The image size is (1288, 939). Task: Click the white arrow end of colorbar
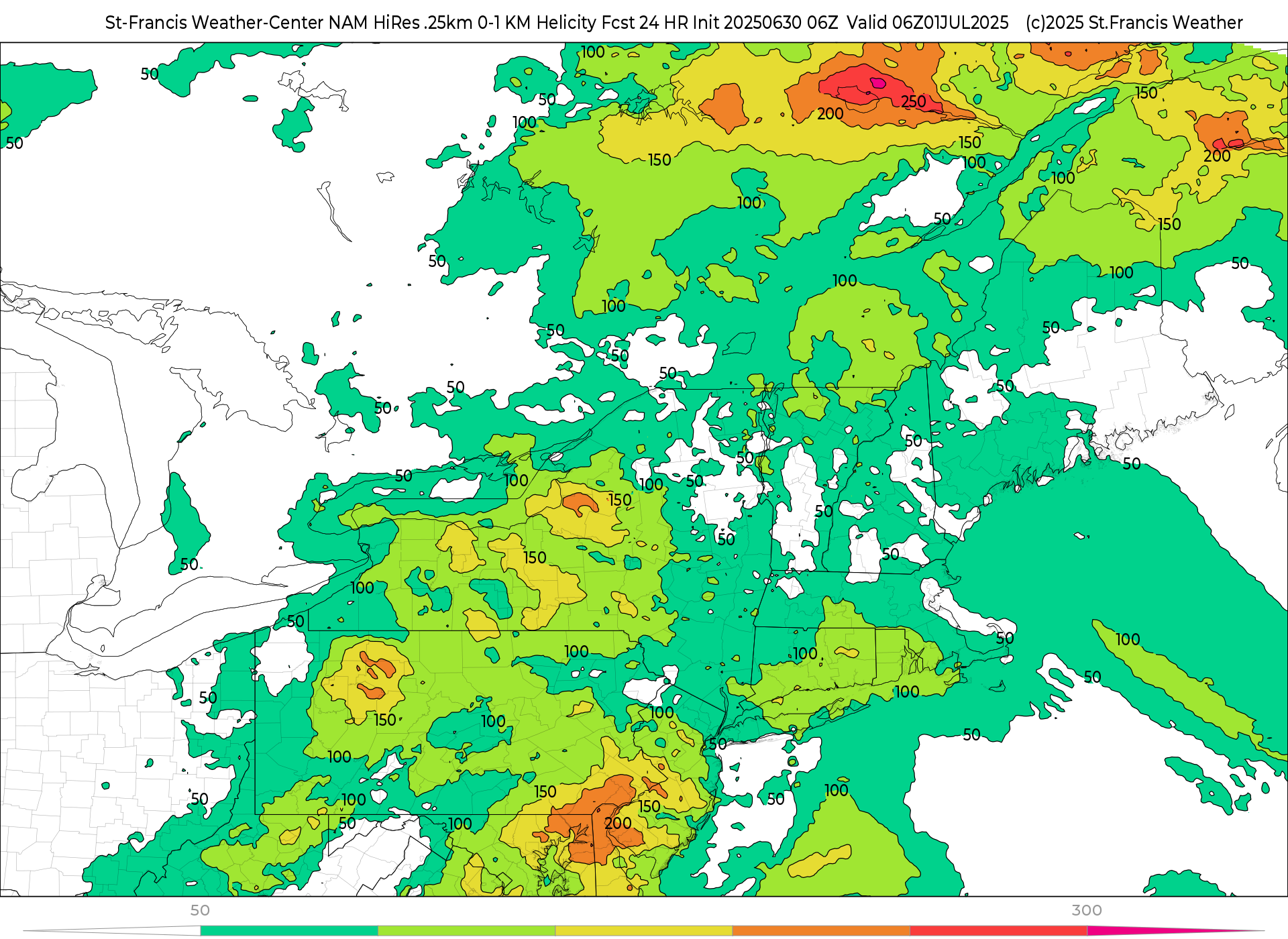click(x=112, y=930)
